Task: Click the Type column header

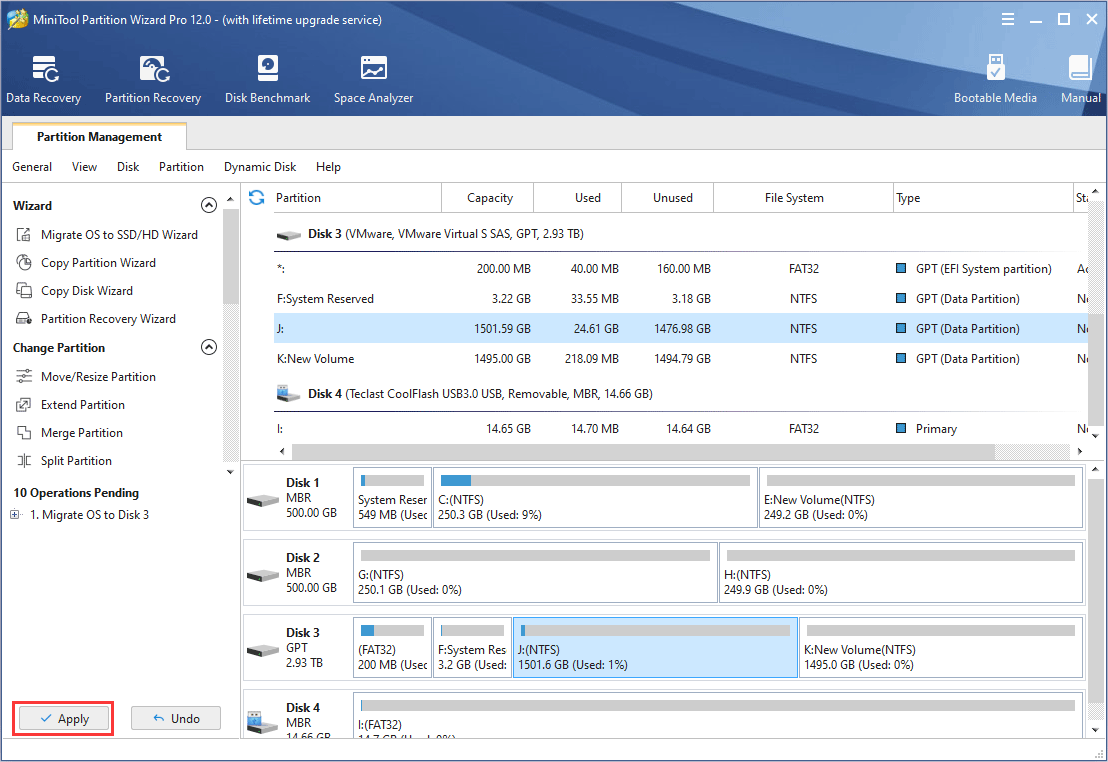Action: 983,198
